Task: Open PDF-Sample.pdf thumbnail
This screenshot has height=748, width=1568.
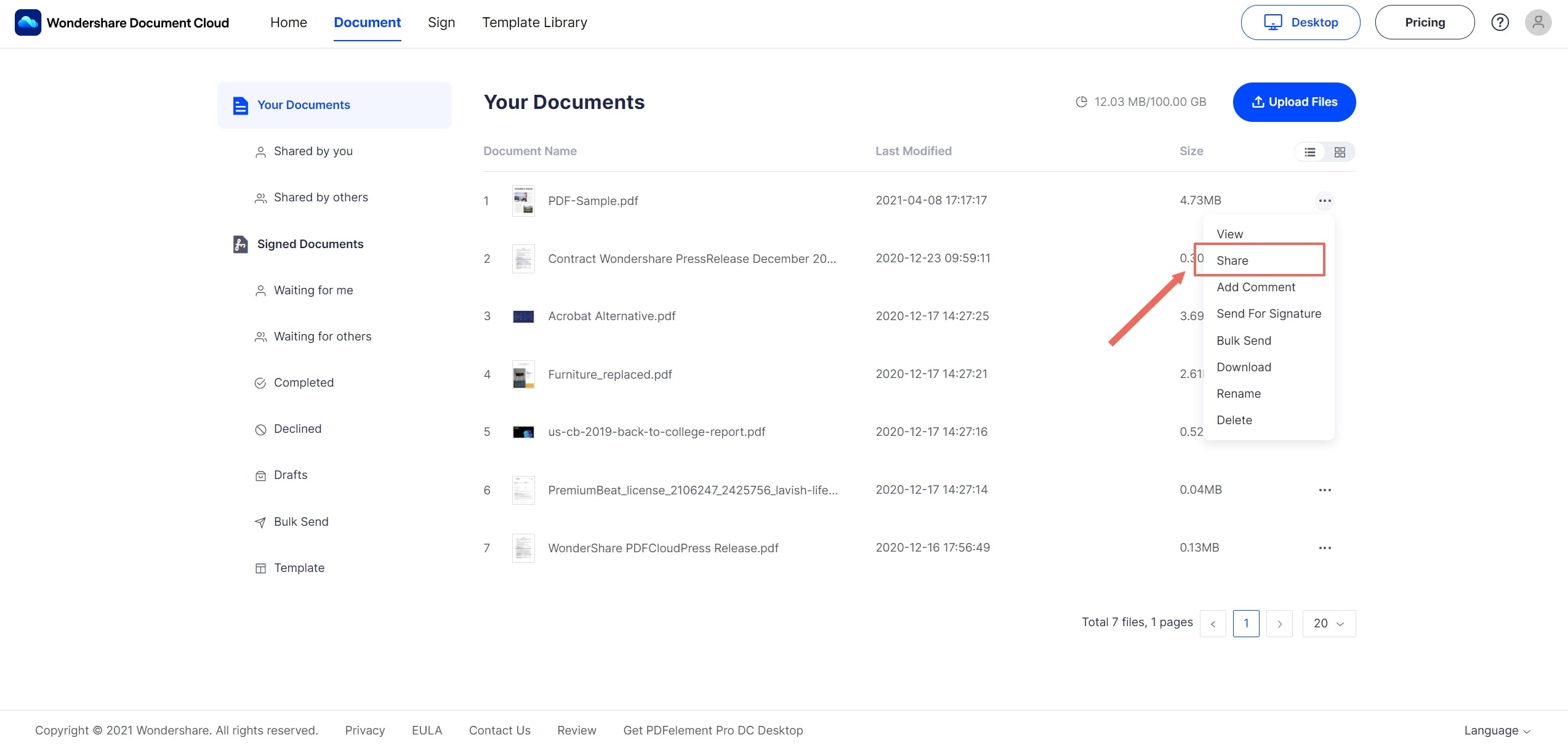Action: 523,201
